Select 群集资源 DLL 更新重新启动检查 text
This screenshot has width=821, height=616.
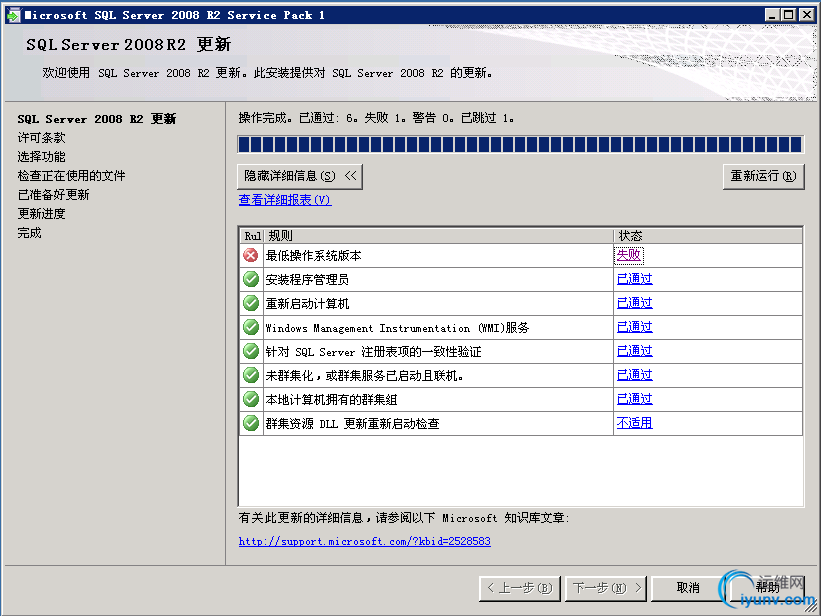(x=352, y=424)
